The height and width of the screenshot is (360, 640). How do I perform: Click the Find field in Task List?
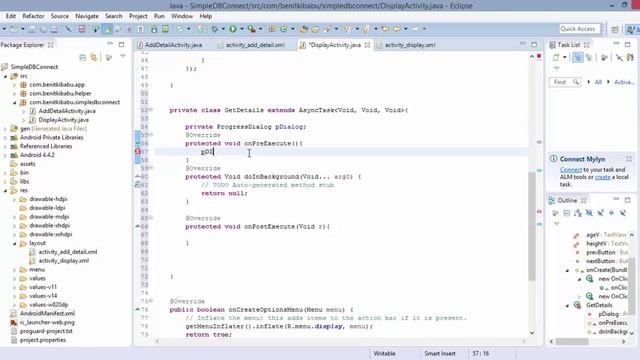(564, 82)
